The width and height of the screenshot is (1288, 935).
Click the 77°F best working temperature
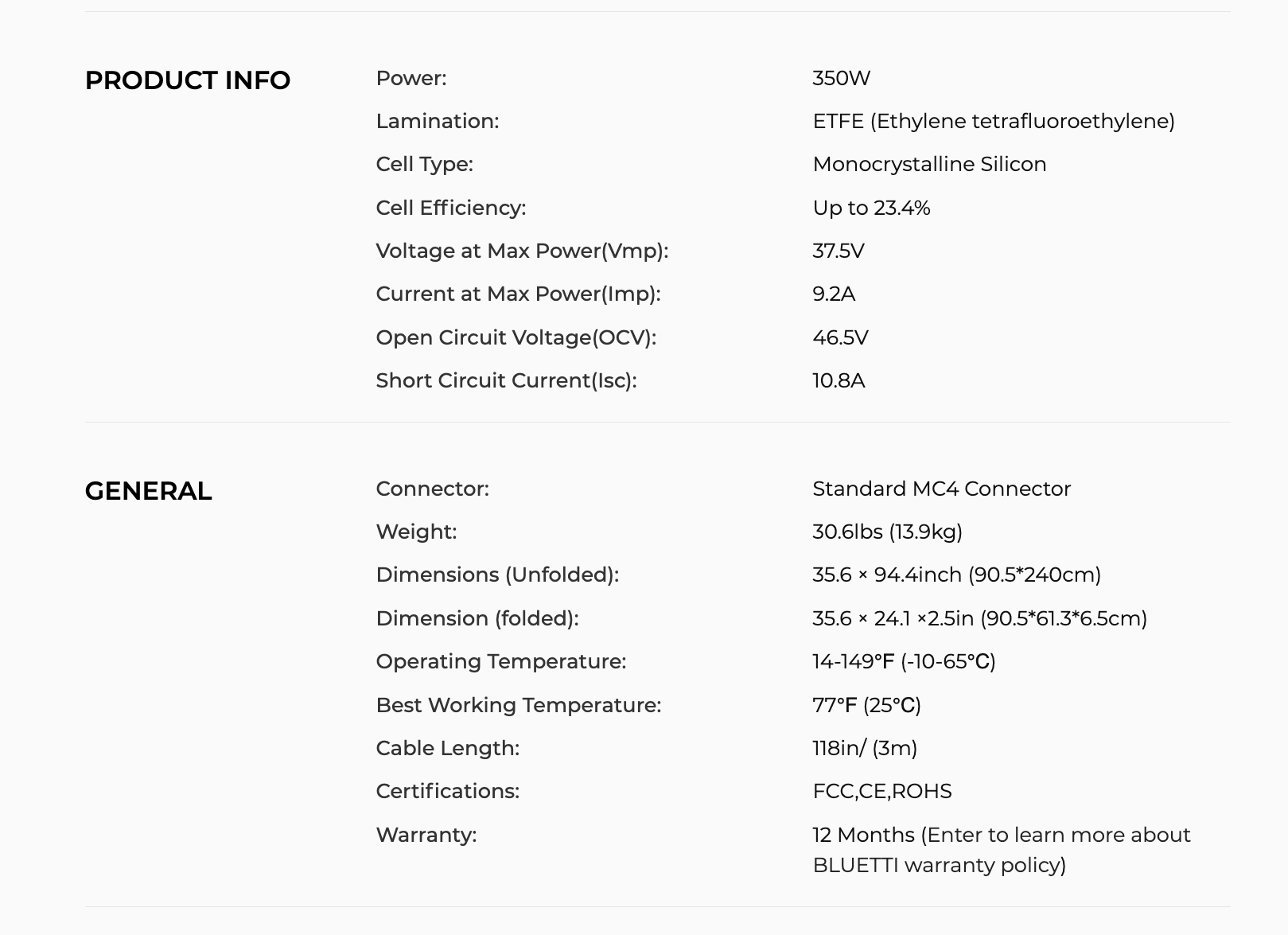(x=866, y=705)
